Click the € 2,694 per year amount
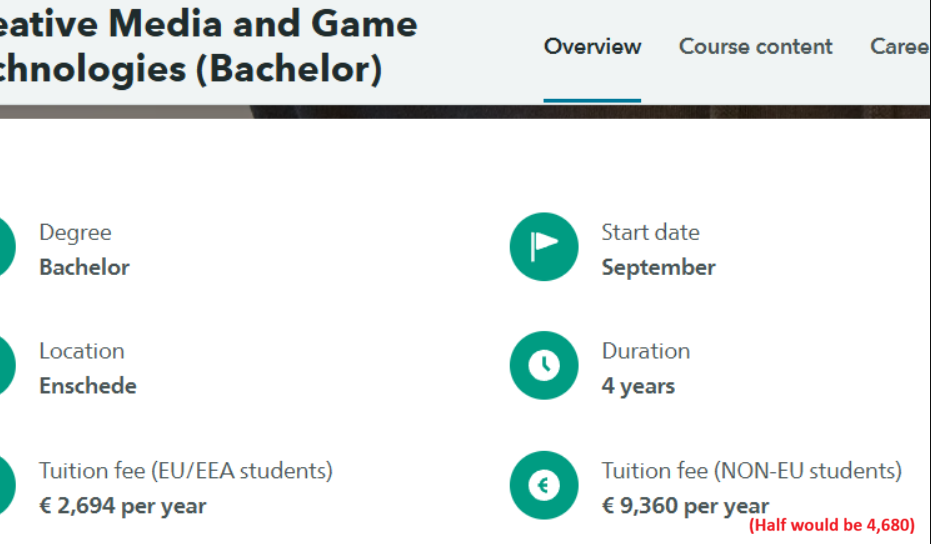 123,506
